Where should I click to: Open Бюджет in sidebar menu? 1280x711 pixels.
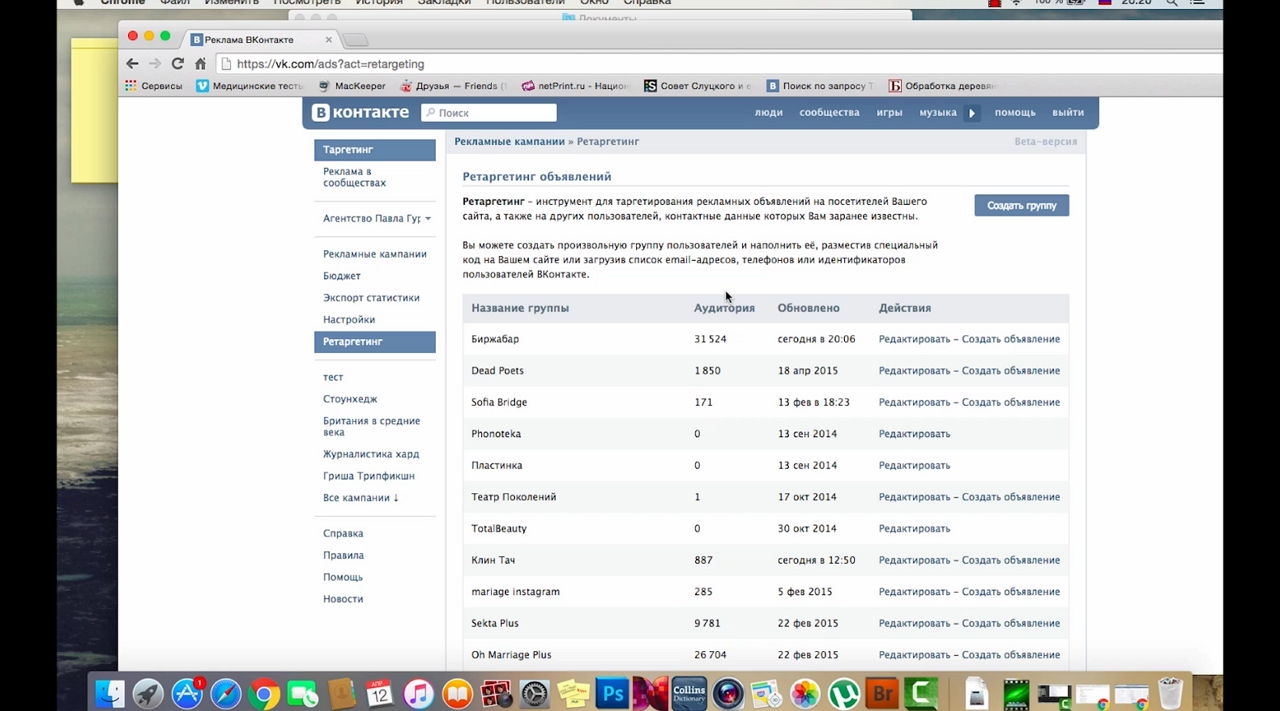[342, 276]
